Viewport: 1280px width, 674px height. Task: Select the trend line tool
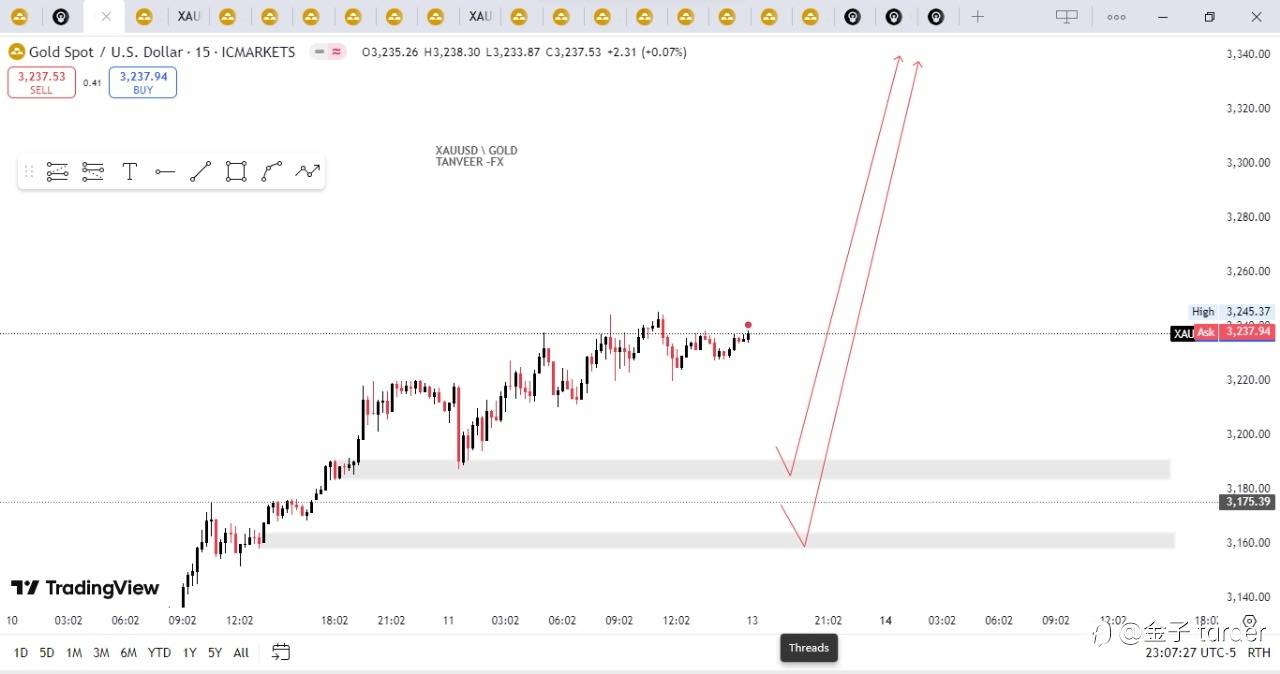[200, 172]
